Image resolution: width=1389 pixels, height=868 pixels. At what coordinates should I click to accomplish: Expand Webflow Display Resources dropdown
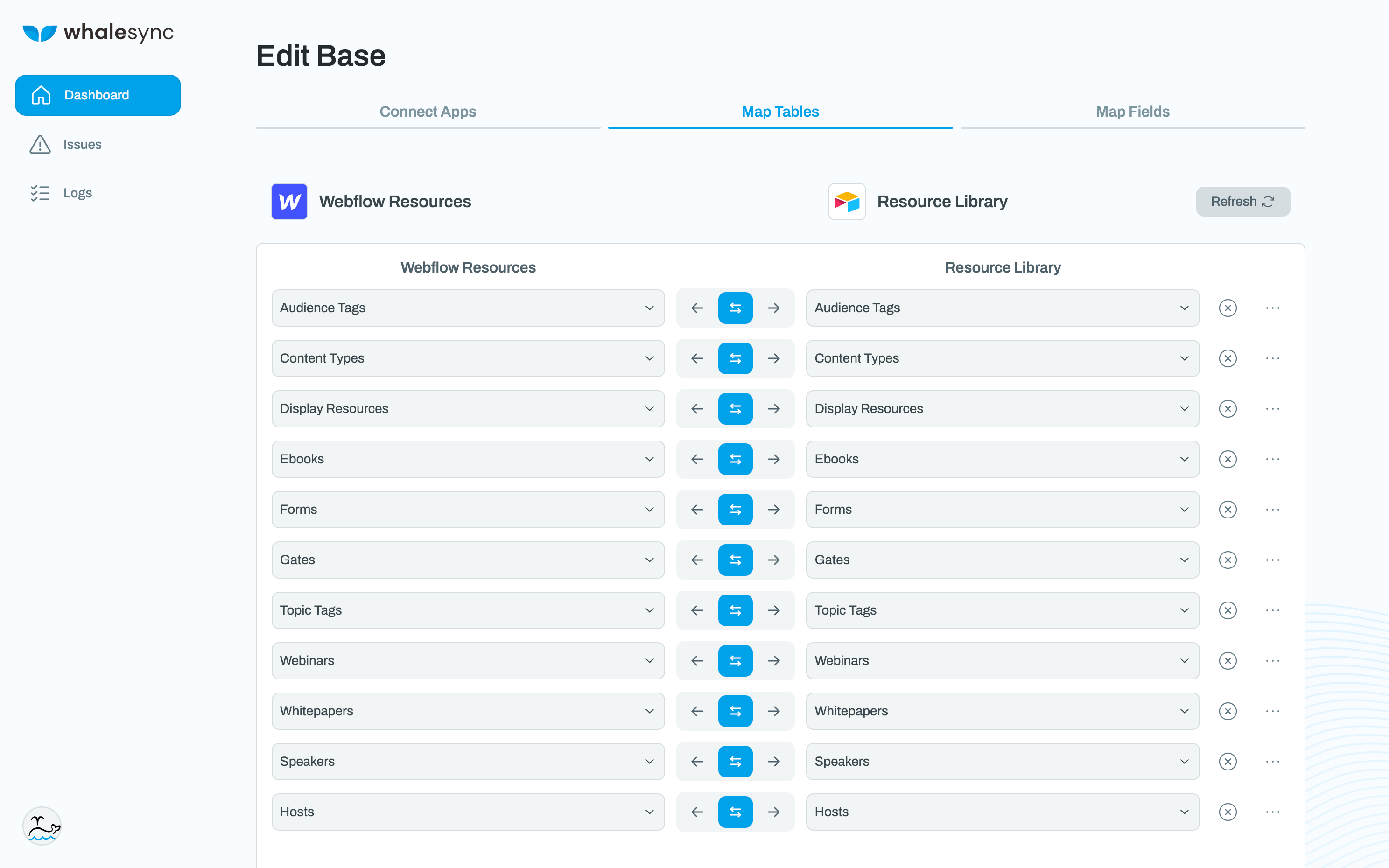click(x=468, y=409)
